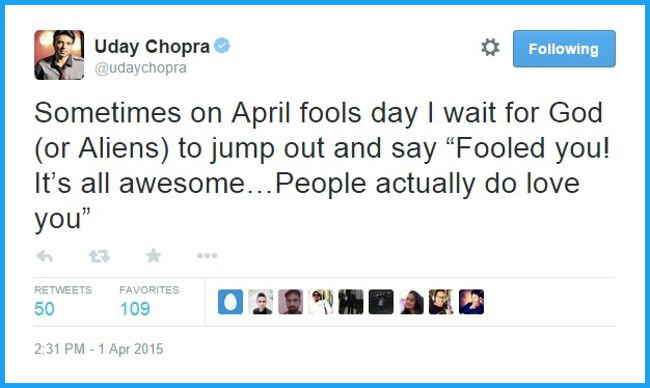Favorite the tweet with star icon
The image size is (650, 388).
[153, 255]
